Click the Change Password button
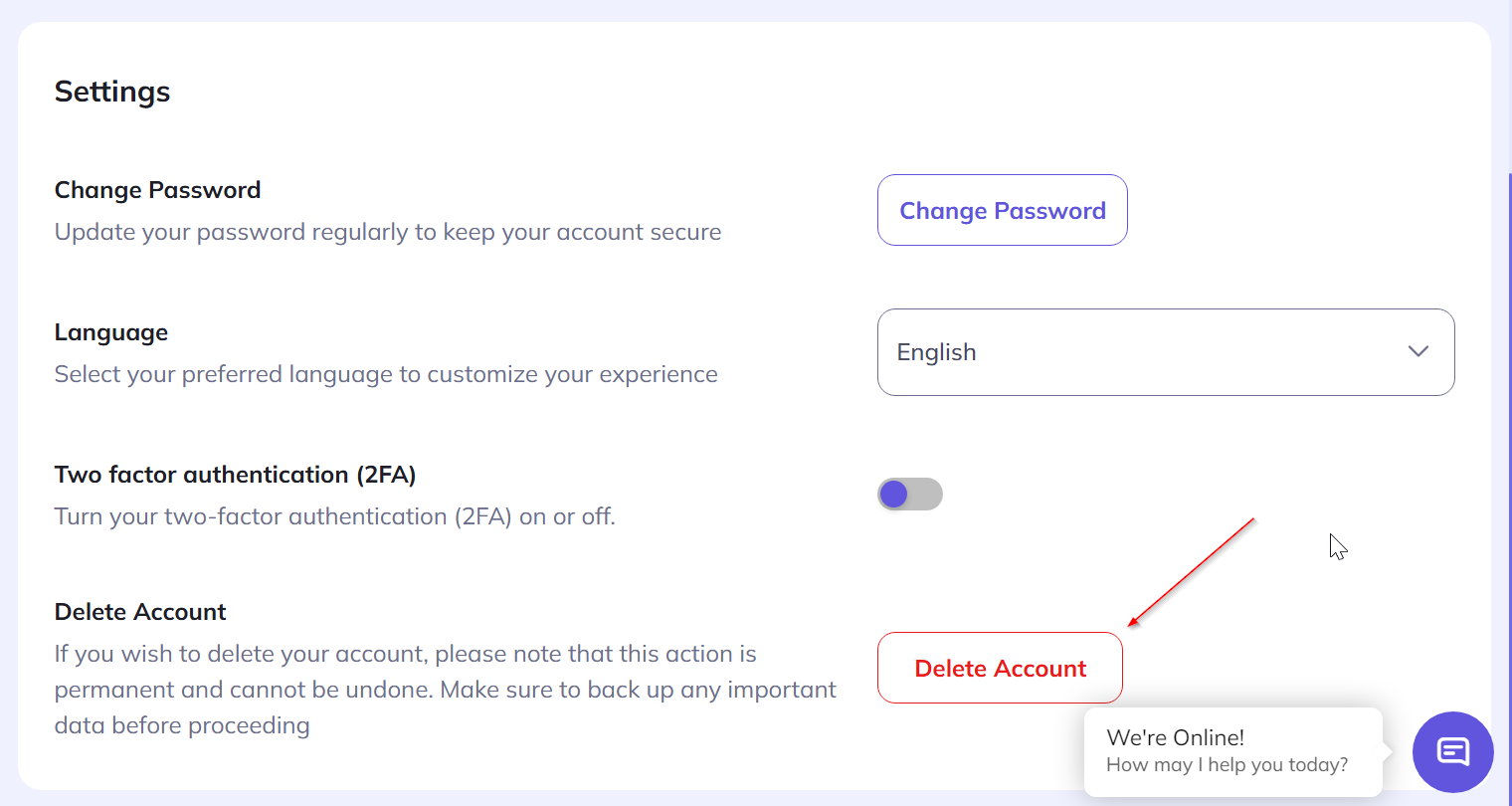Screen dimensions: 1512x806 coord(1002,210)
